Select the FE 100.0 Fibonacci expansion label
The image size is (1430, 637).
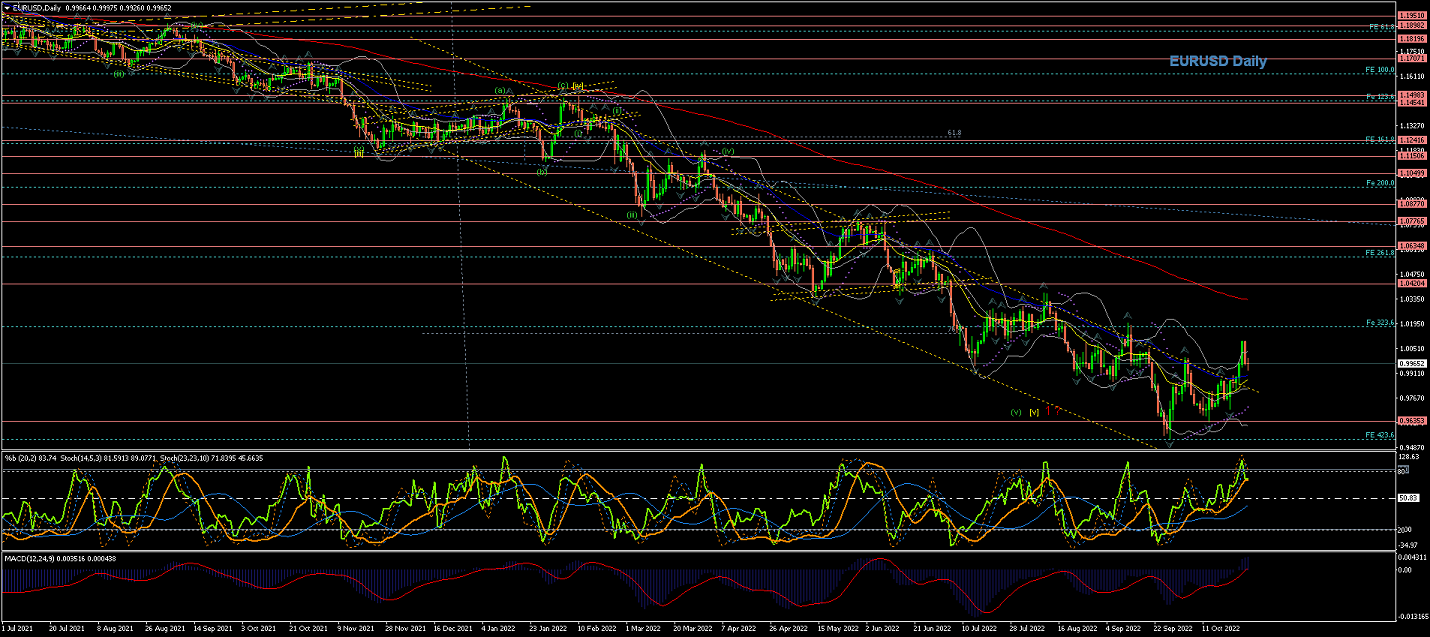1380,71
